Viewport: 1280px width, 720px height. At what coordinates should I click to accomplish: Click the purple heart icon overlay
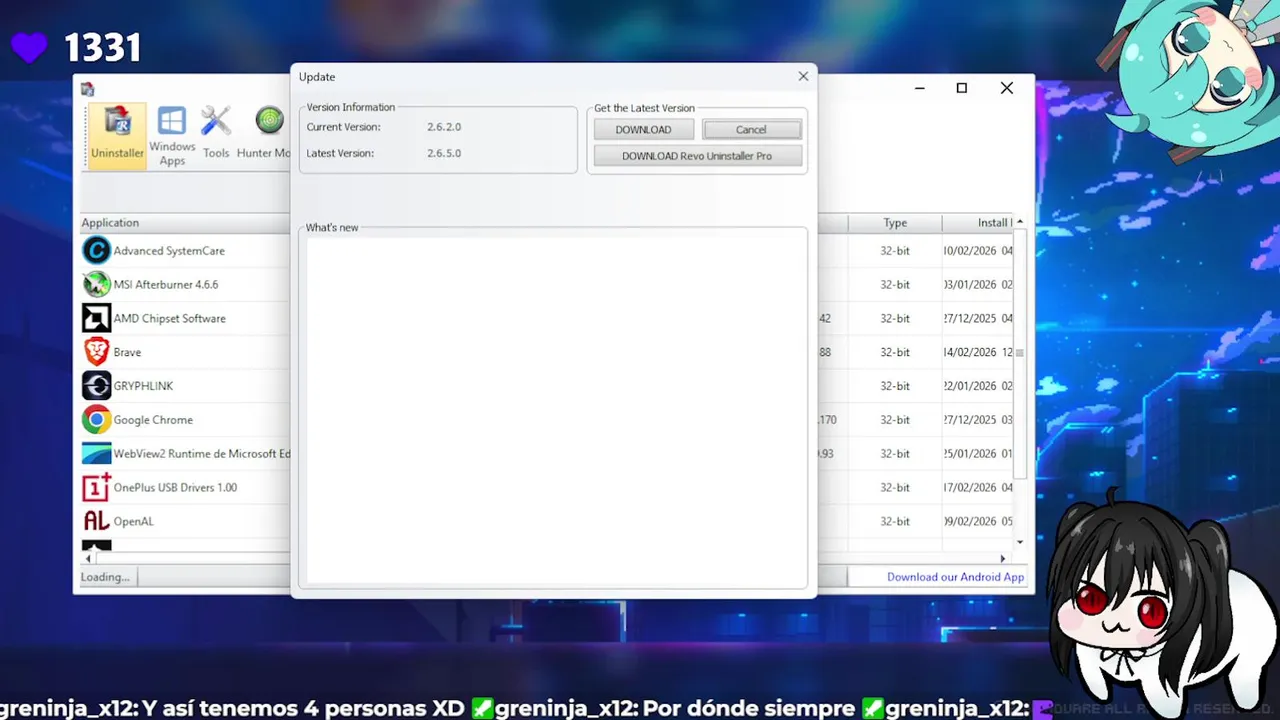pos(29,47)
